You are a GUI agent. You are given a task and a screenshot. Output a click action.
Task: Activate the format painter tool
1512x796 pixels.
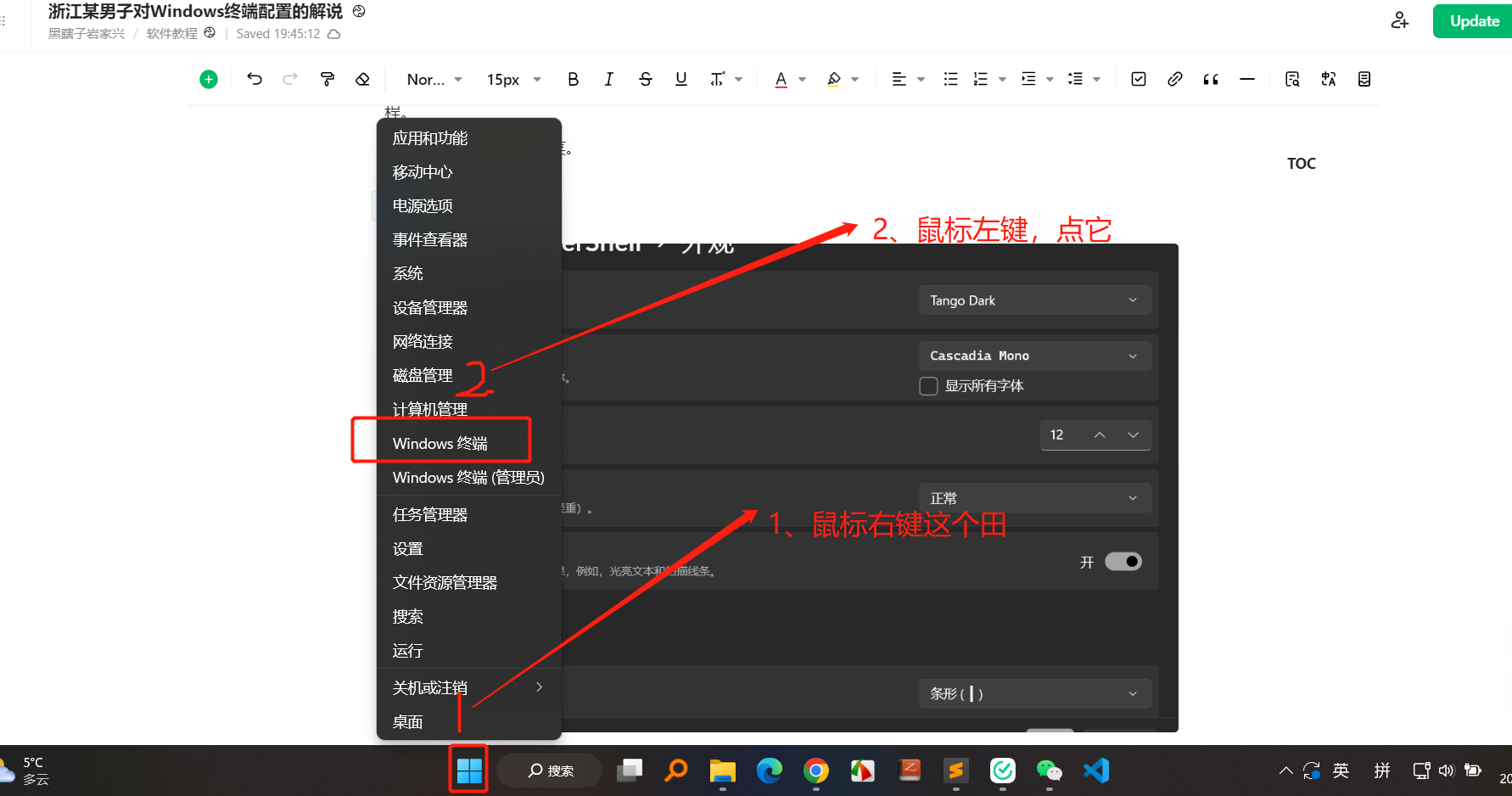pos(327,79)
